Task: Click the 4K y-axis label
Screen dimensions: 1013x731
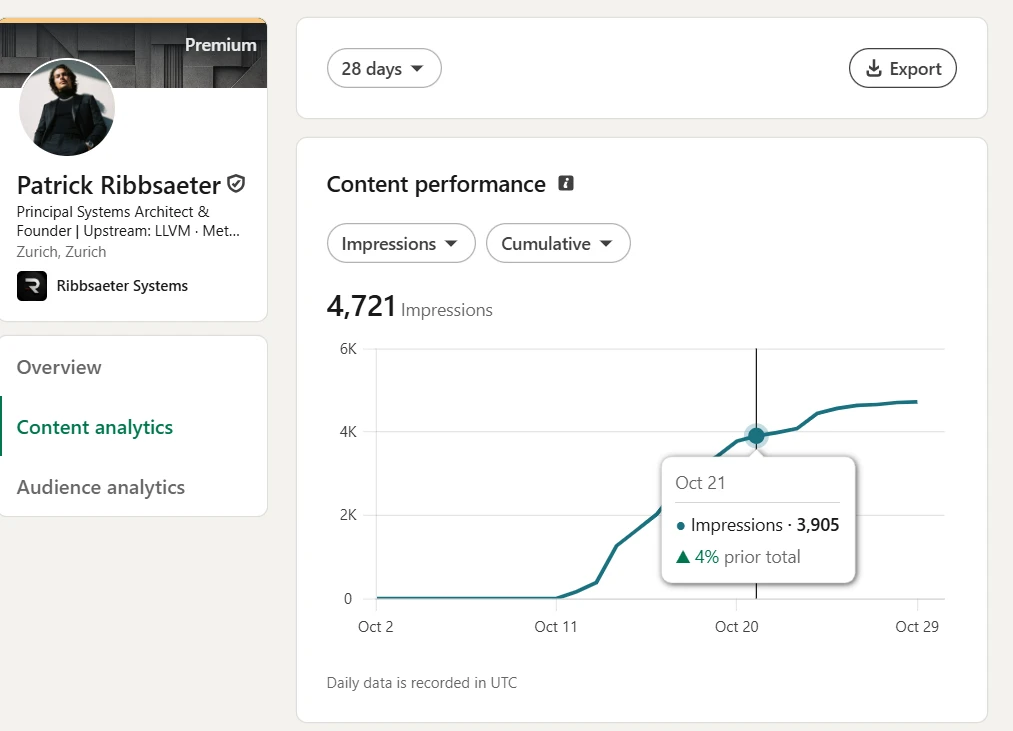Action: pos(348,432)
